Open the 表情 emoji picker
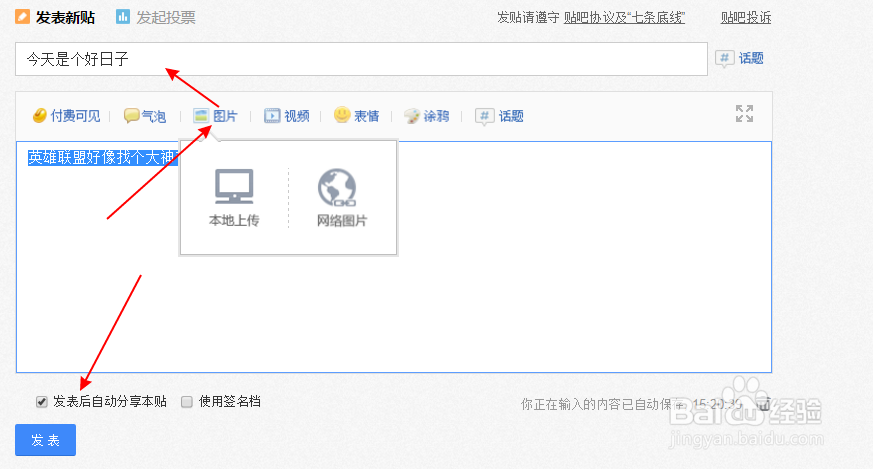The height and width of the screenshot is (469, 873). [356, 116]
